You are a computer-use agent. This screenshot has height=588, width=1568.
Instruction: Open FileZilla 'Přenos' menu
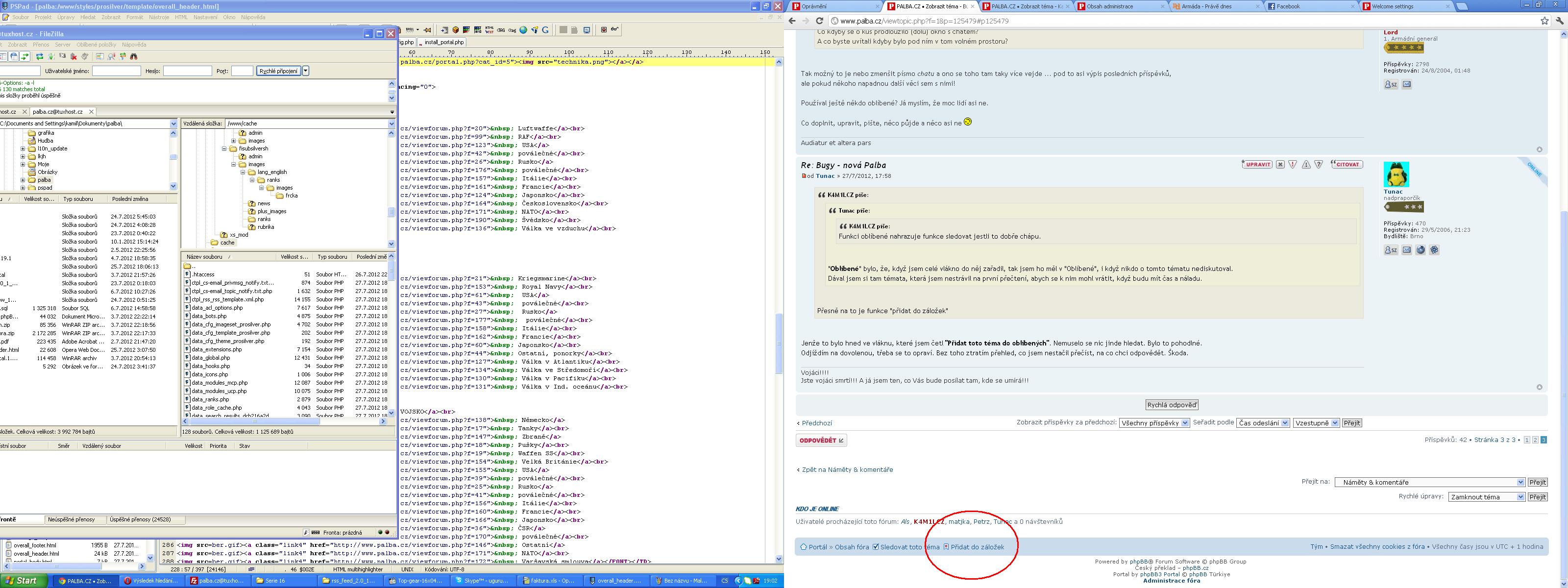click(x=41, y=45)
